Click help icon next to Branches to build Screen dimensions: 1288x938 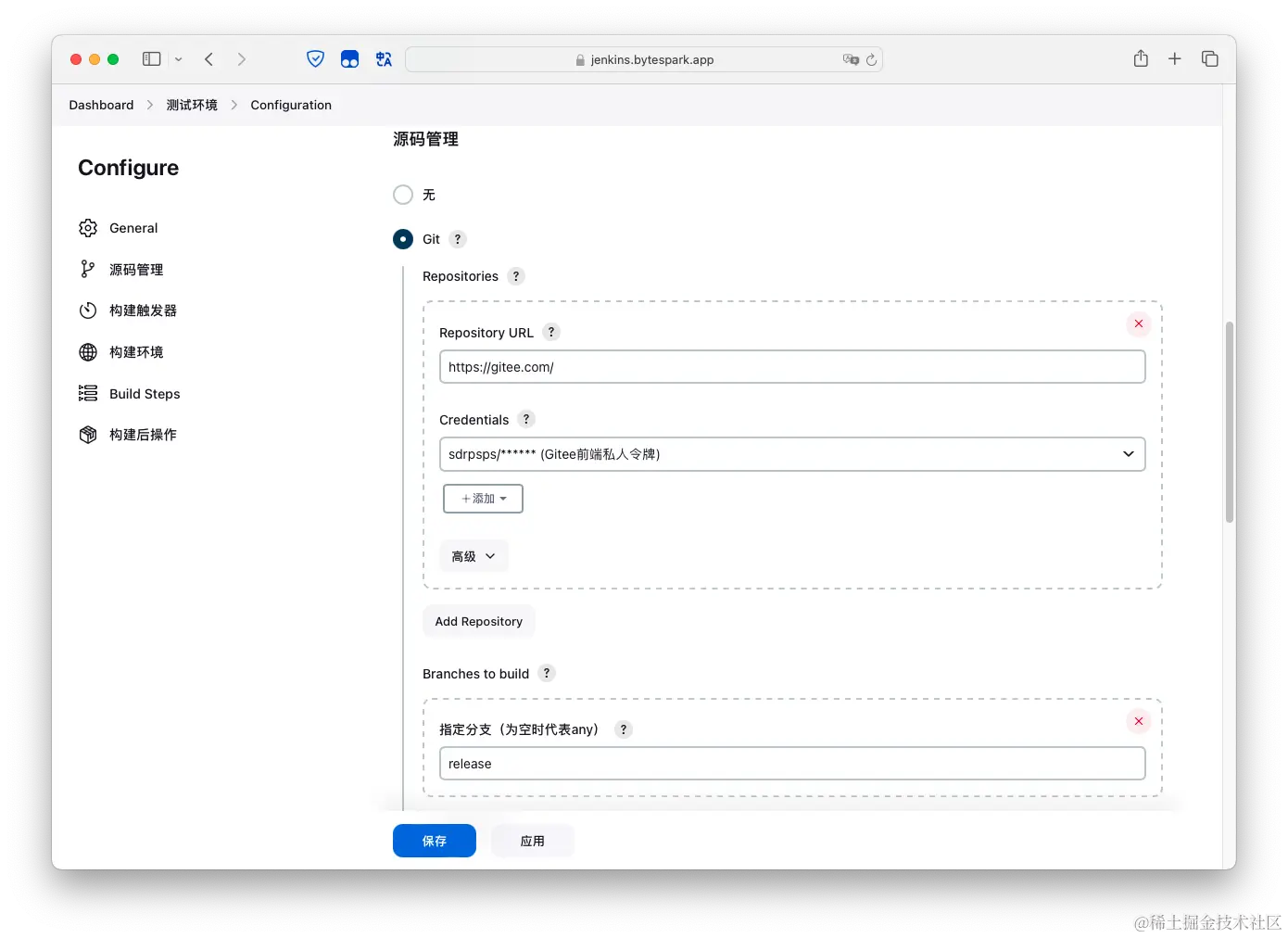[x=546, y=673]
